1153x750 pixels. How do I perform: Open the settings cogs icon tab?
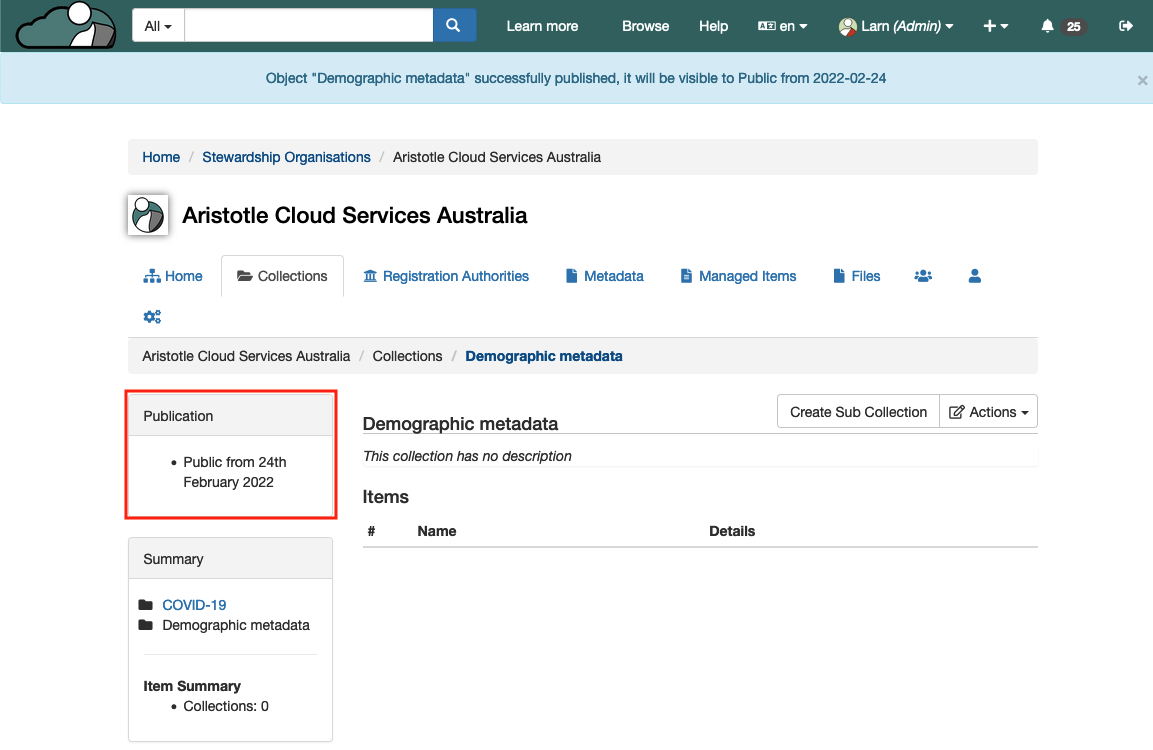pos(152,317)
